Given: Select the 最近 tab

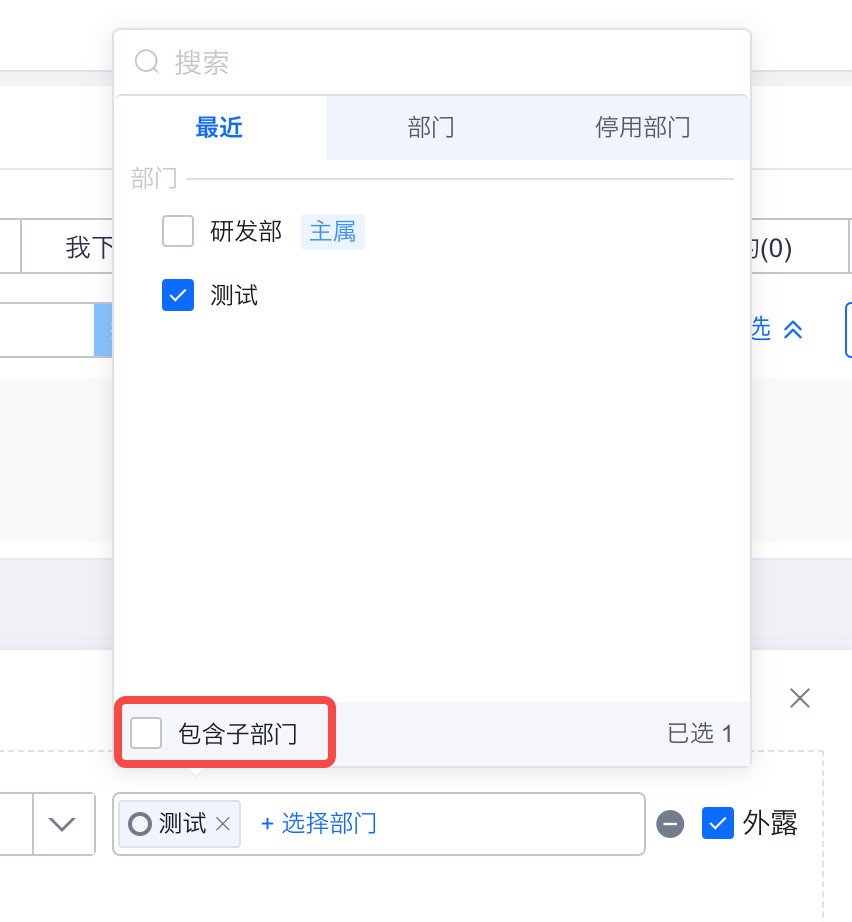Looking at the screenshot, I should pyautogui.click(x=219, y=127).
